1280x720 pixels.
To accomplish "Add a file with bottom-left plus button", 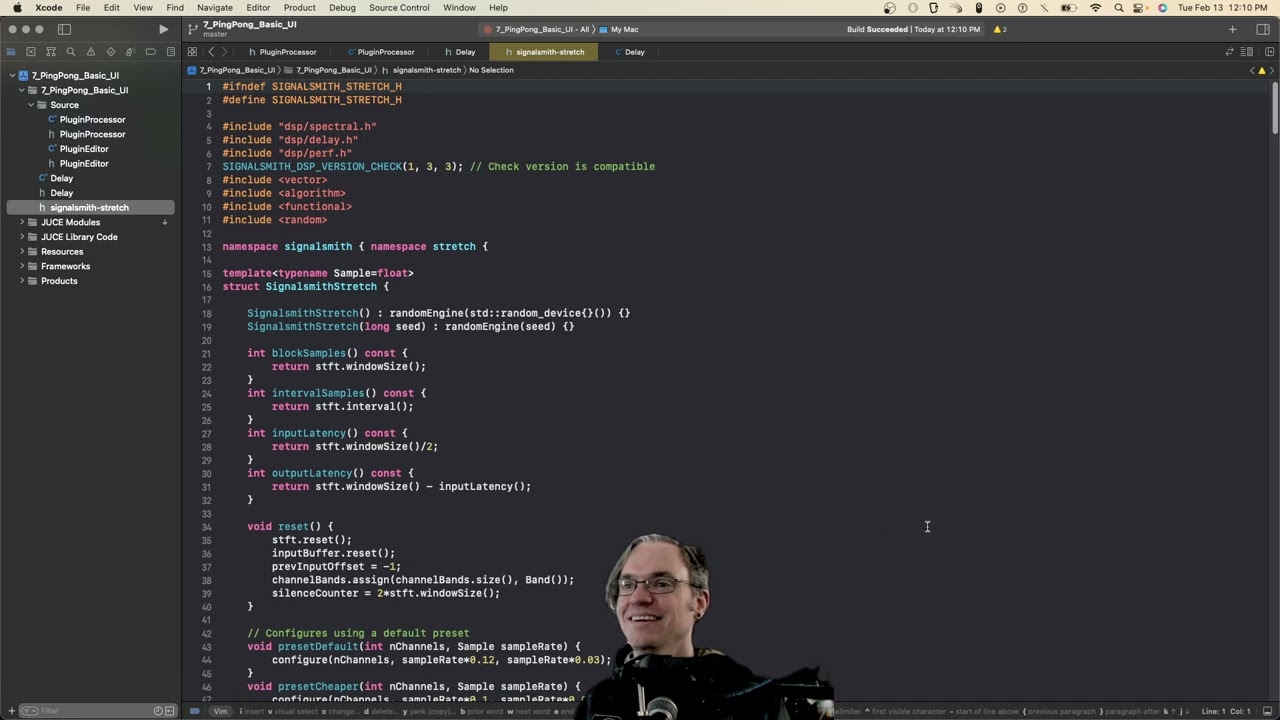I will pos(12,711).
